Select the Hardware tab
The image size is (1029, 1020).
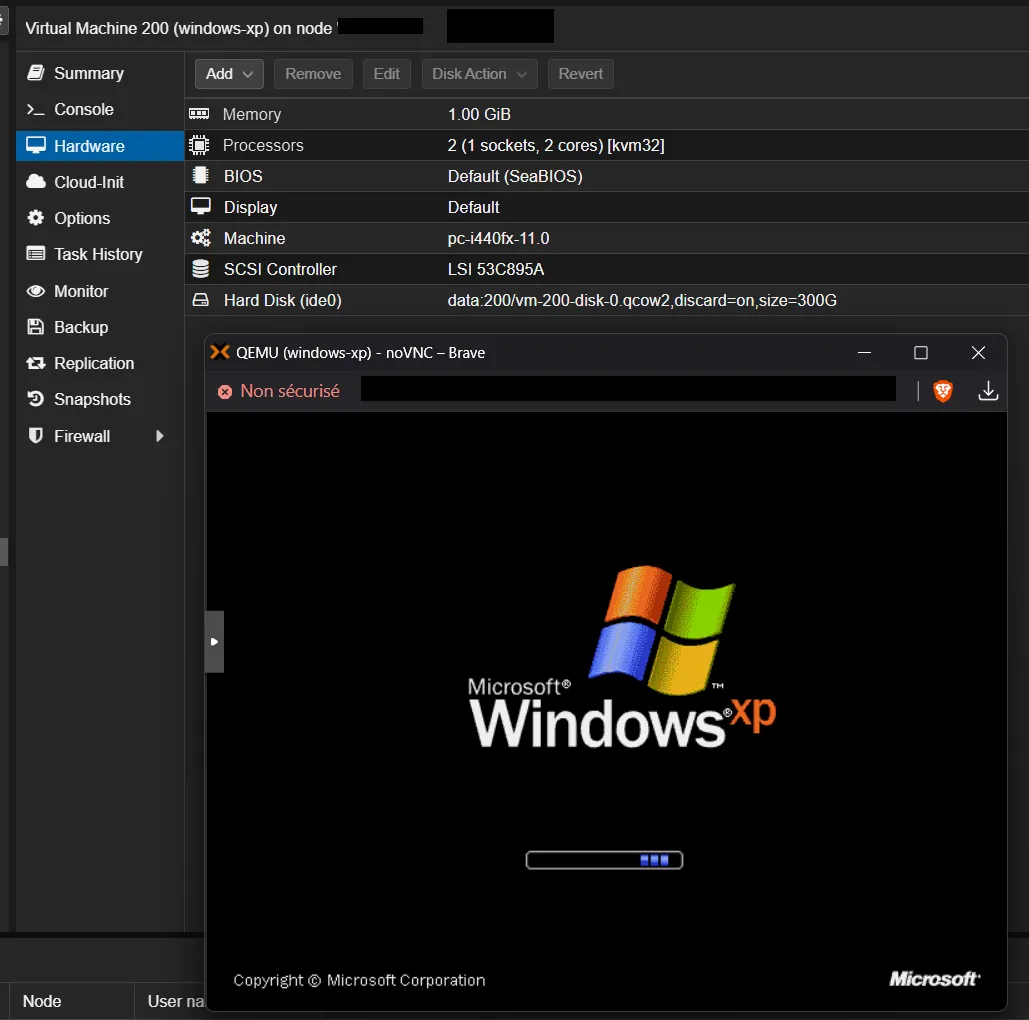pyautogui.click(x=100, y=146)
